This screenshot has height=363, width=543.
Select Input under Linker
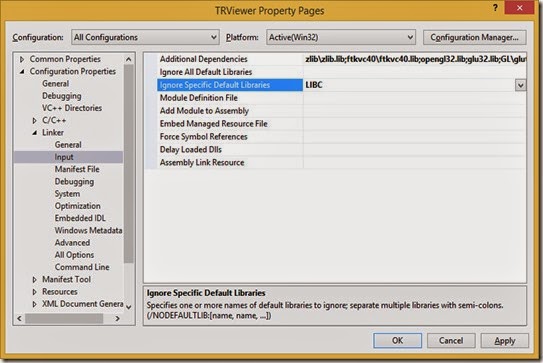pos(64,157)
